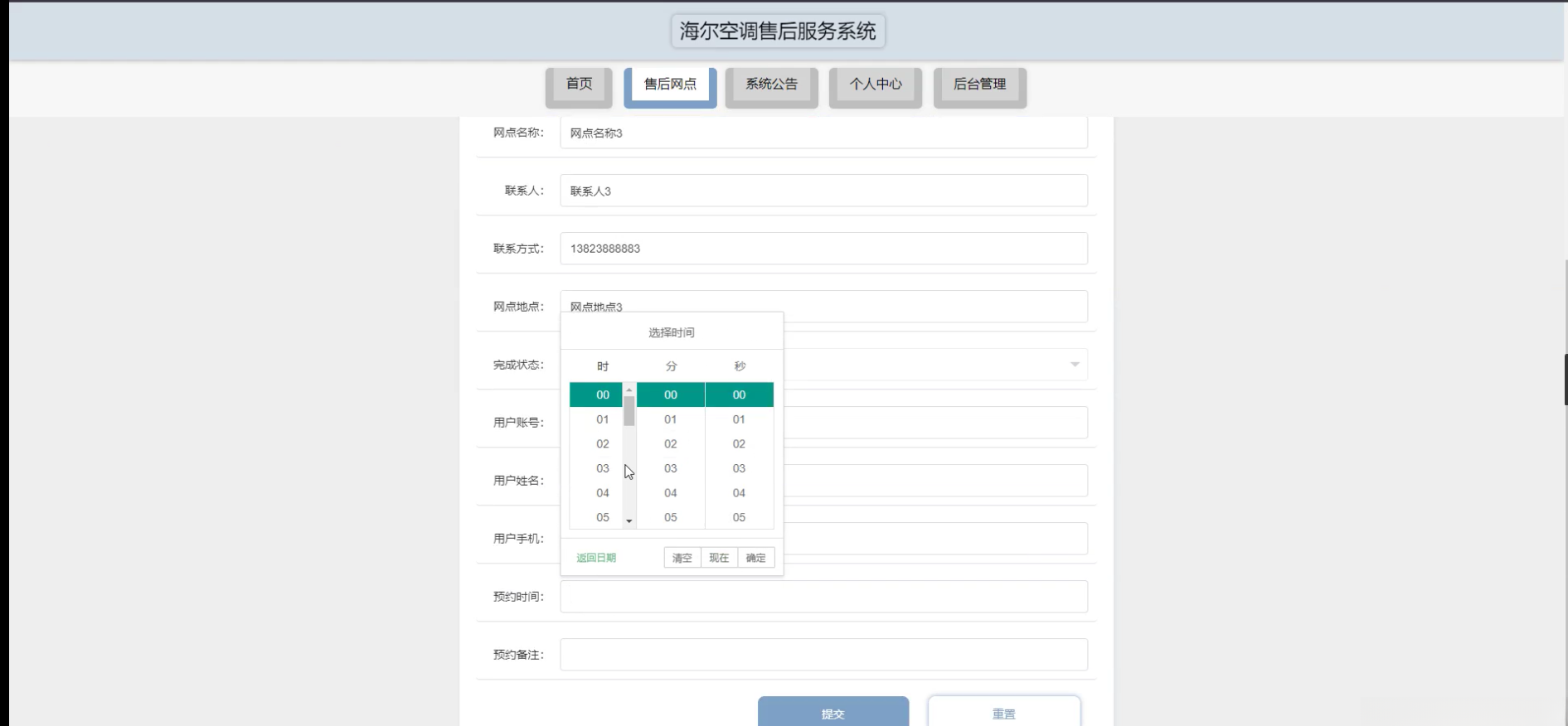This screenshot has width=1568, height=726.
Task: Confirm time with 确定 button
Action: point(756,558)
